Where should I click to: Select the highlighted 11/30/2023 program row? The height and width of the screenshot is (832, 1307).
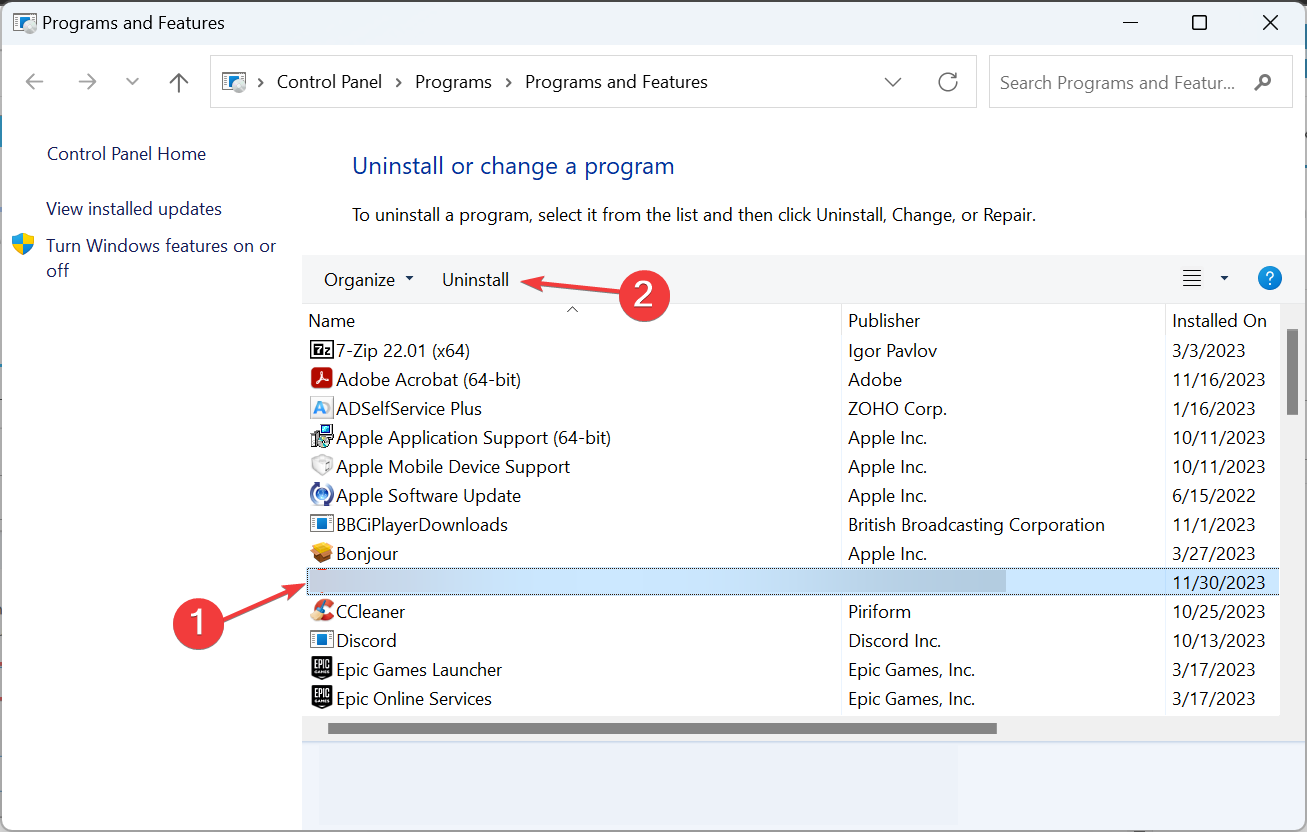coord(791,582)
